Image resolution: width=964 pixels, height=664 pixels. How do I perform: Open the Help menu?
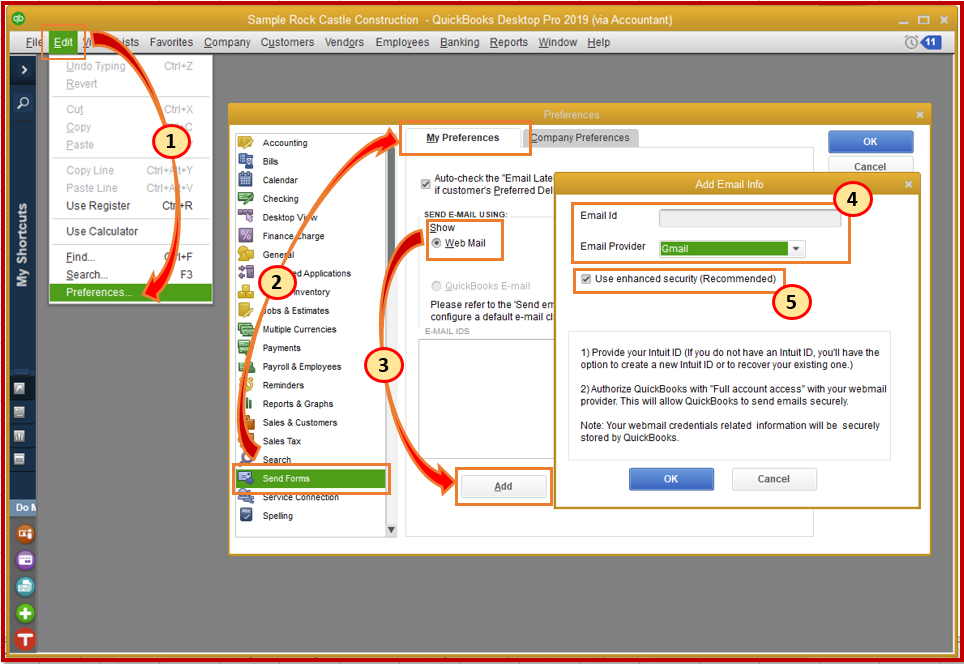coord(598,42)
